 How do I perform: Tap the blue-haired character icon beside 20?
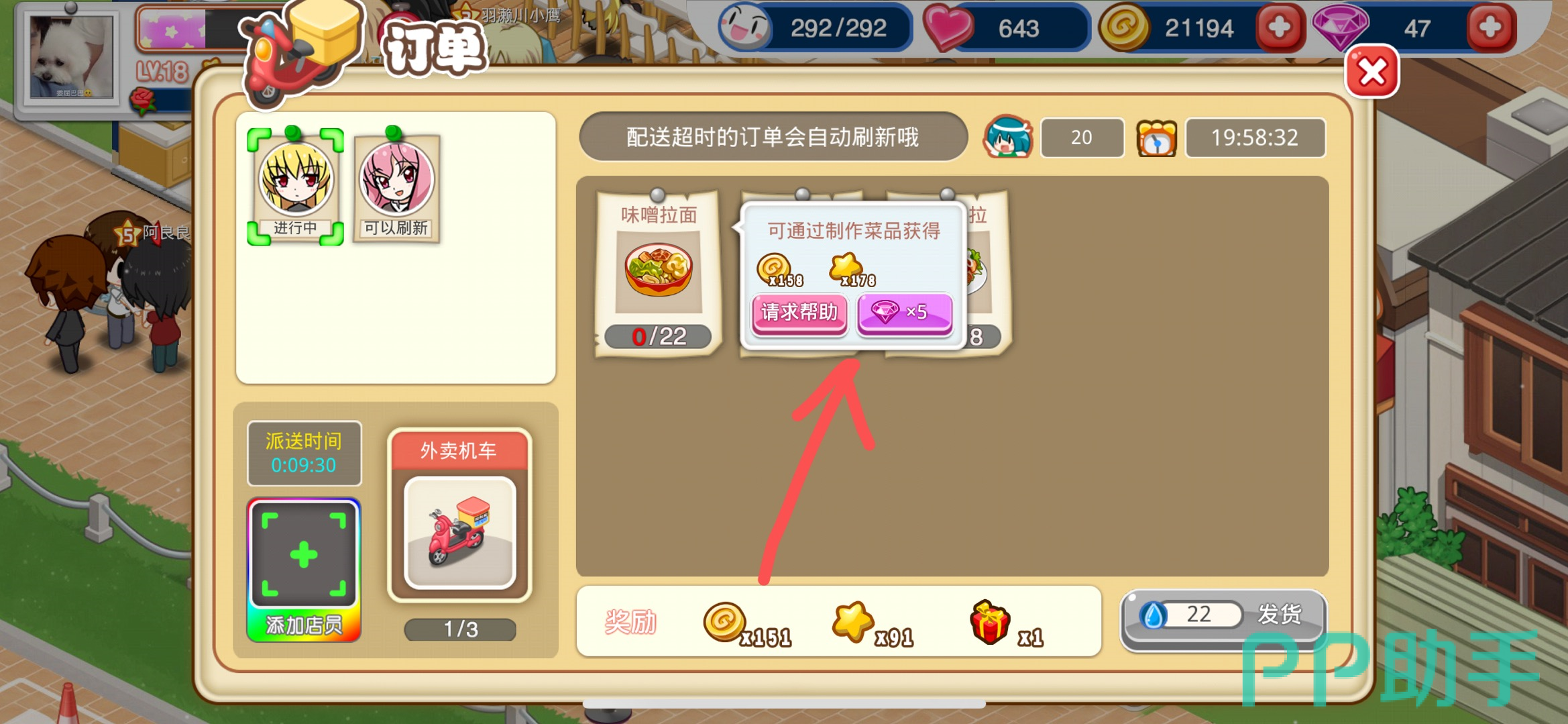click(1008, 138)
